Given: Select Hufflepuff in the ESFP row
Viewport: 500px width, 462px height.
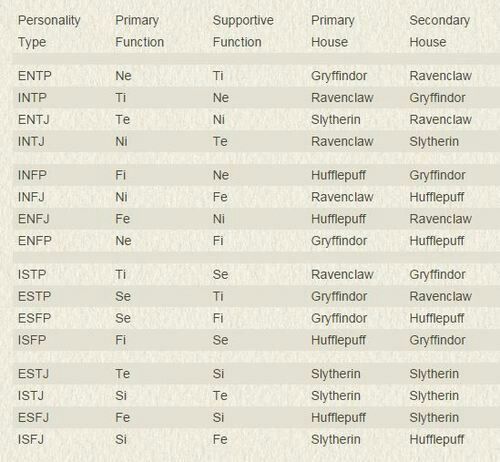Looking at the screenshot, I should coord(437,318).
